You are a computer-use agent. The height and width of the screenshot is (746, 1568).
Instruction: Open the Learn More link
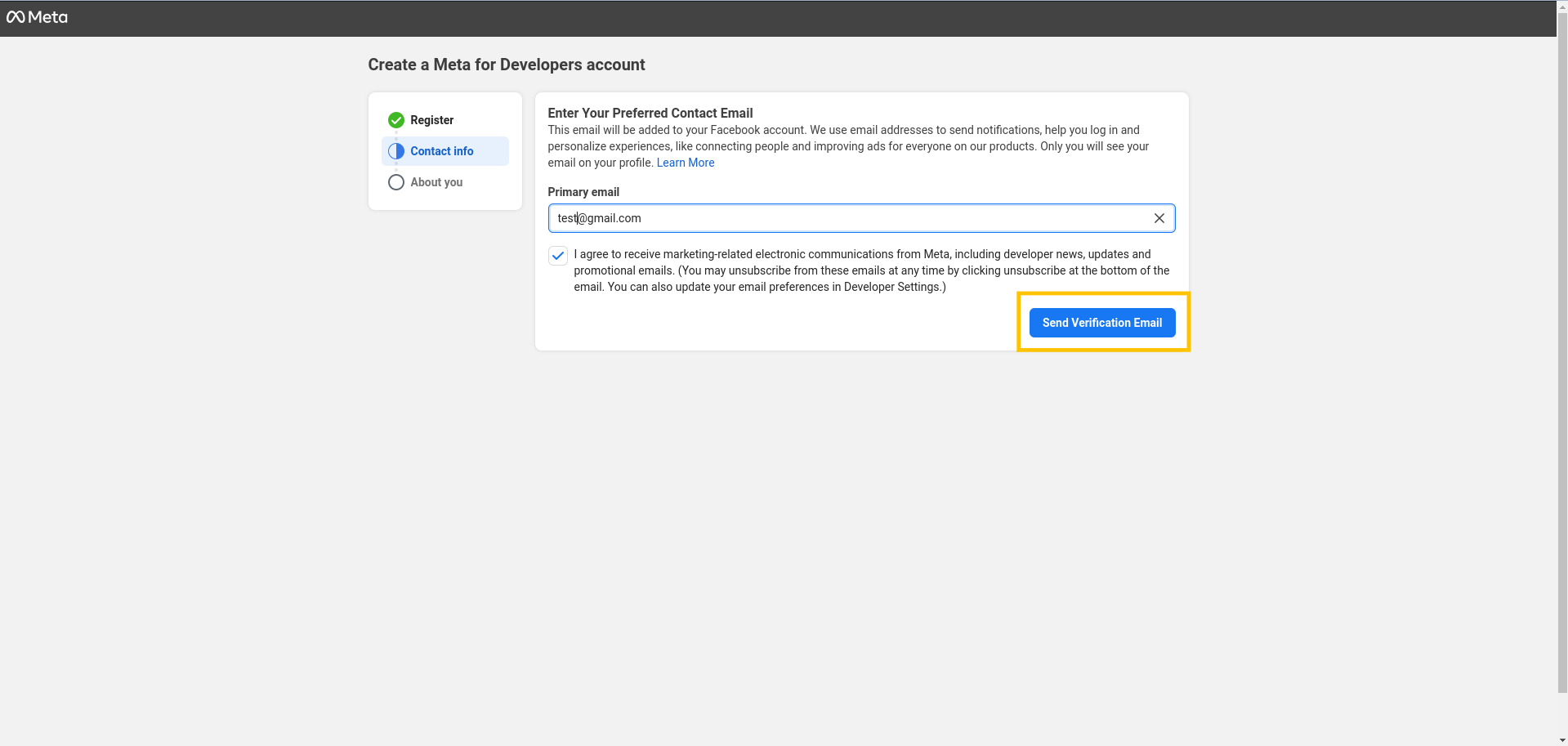click(x=686, y=163)
